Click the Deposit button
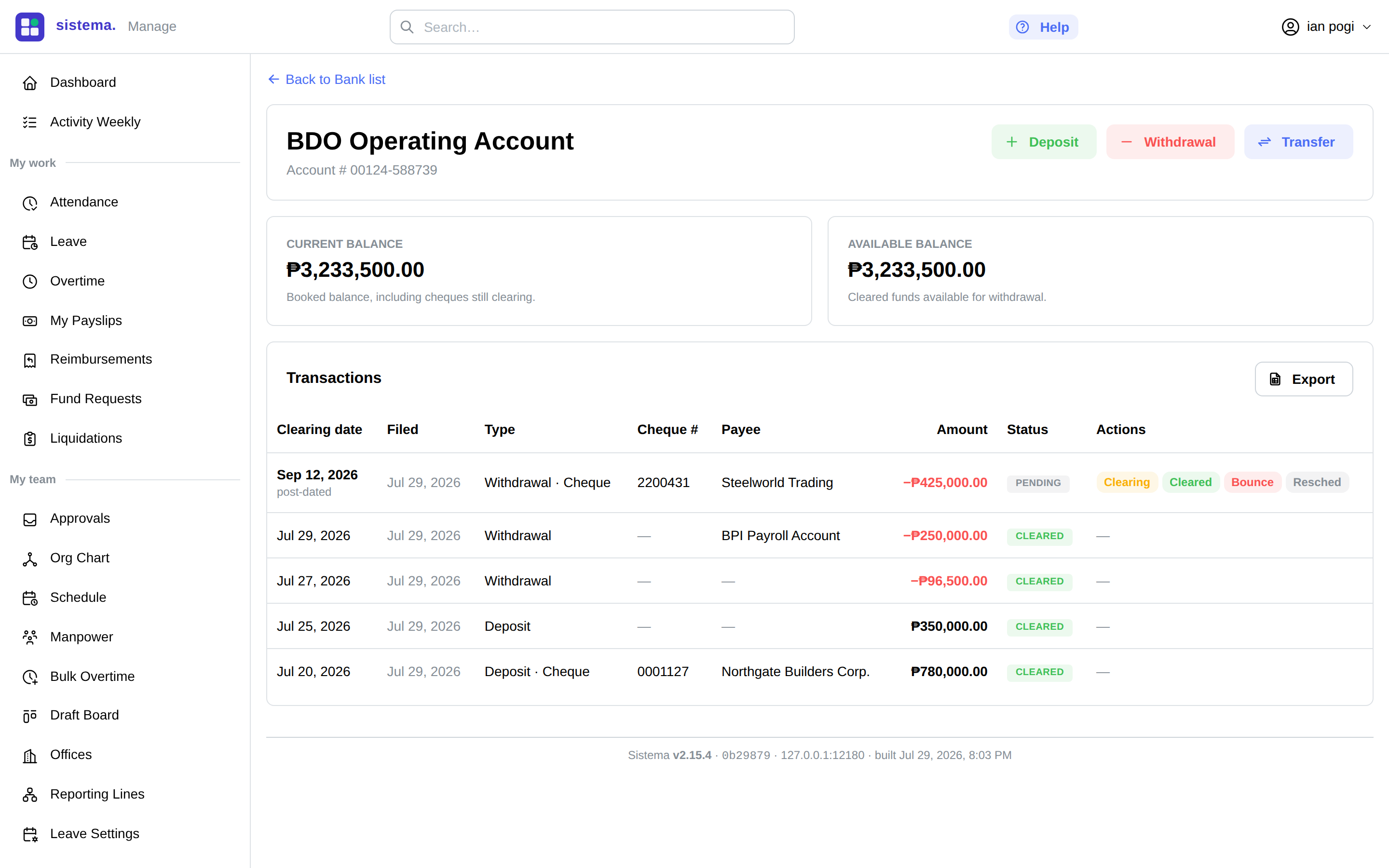Screen dimensions: 1389x868 (1044, 142)
